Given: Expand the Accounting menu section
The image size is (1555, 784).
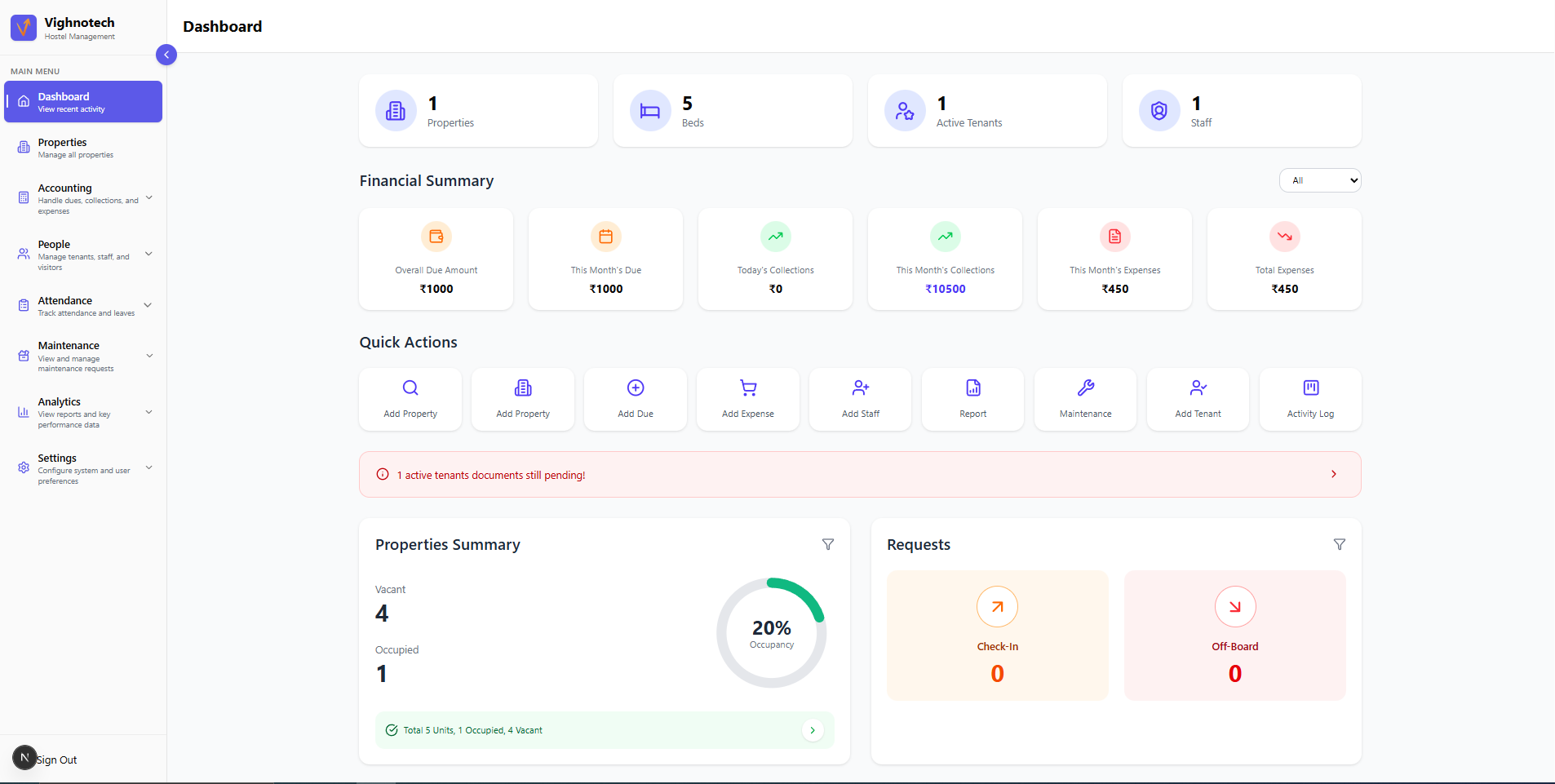Looking at the screenshot, I should pos(149,197).
